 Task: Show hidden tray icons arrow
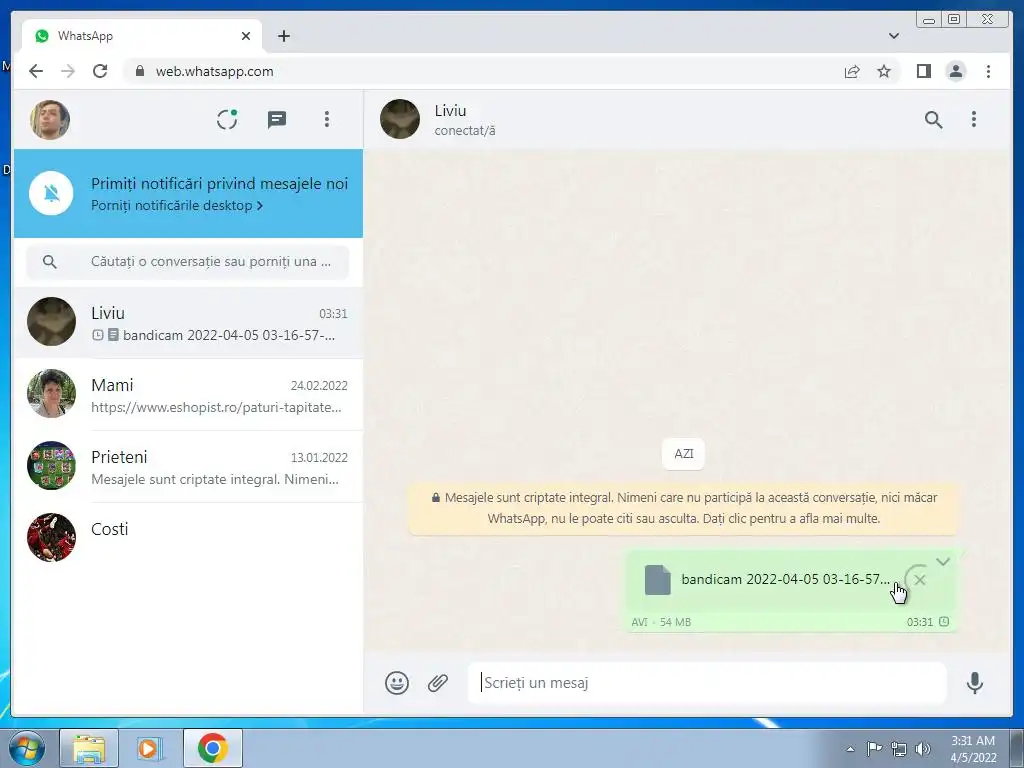point(850,749)
